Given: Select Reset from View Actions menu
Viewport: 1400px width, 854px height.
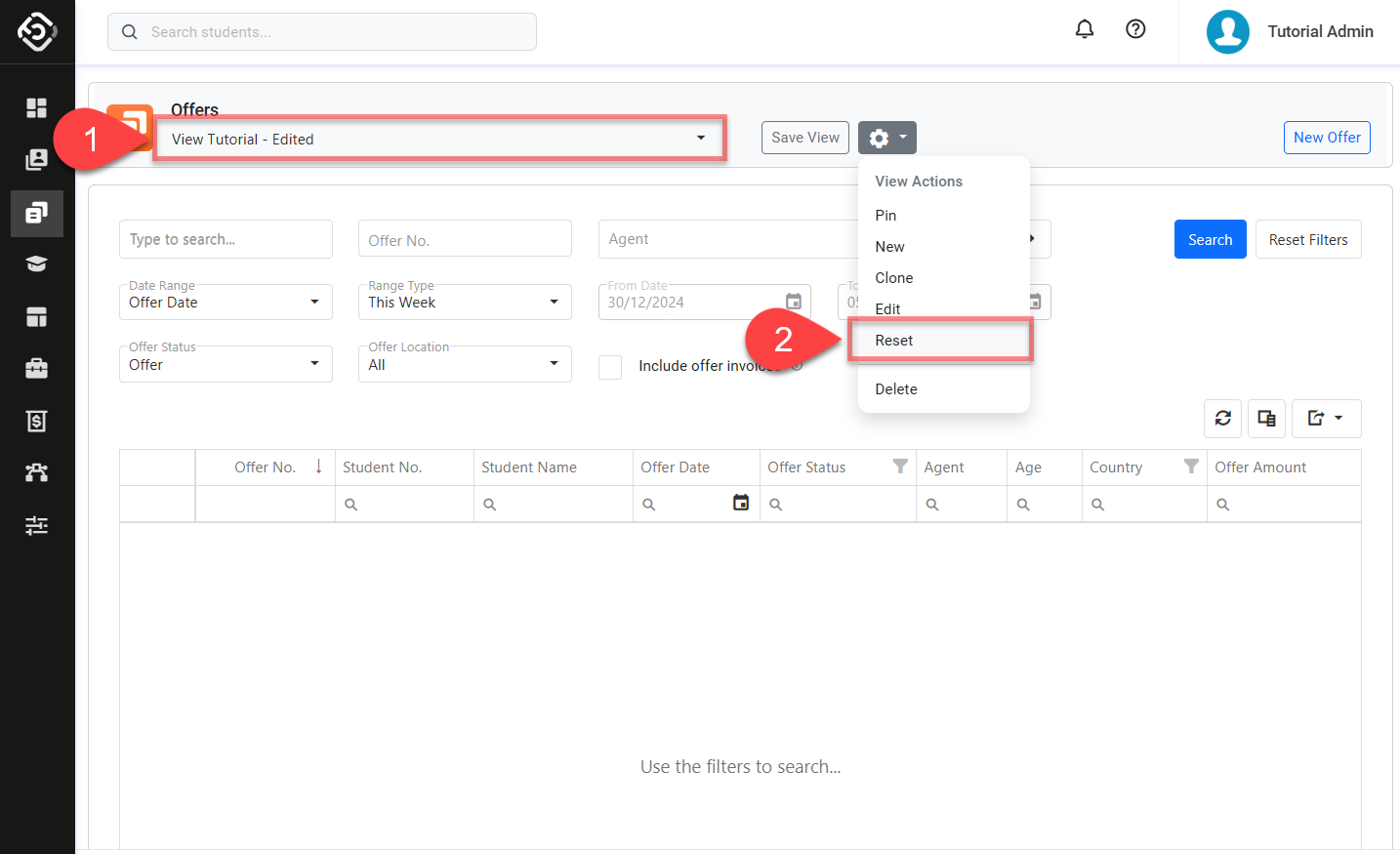Looking at the screenshot, I should [x=894, y=341].
